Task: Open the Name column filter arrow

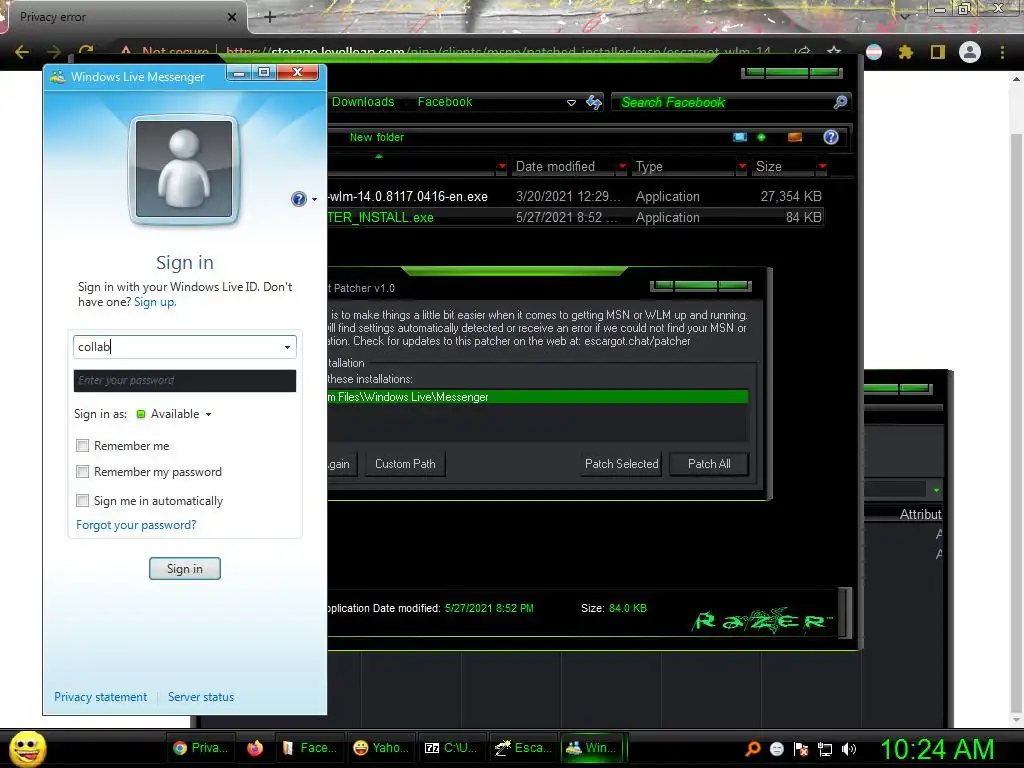Action: 502,167
